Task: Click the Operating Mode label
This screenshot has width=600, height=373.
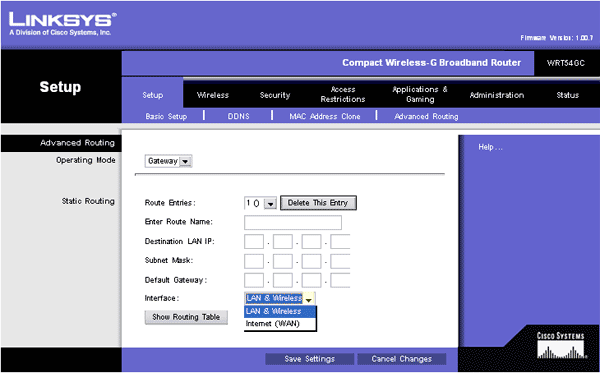Action: 86,160
